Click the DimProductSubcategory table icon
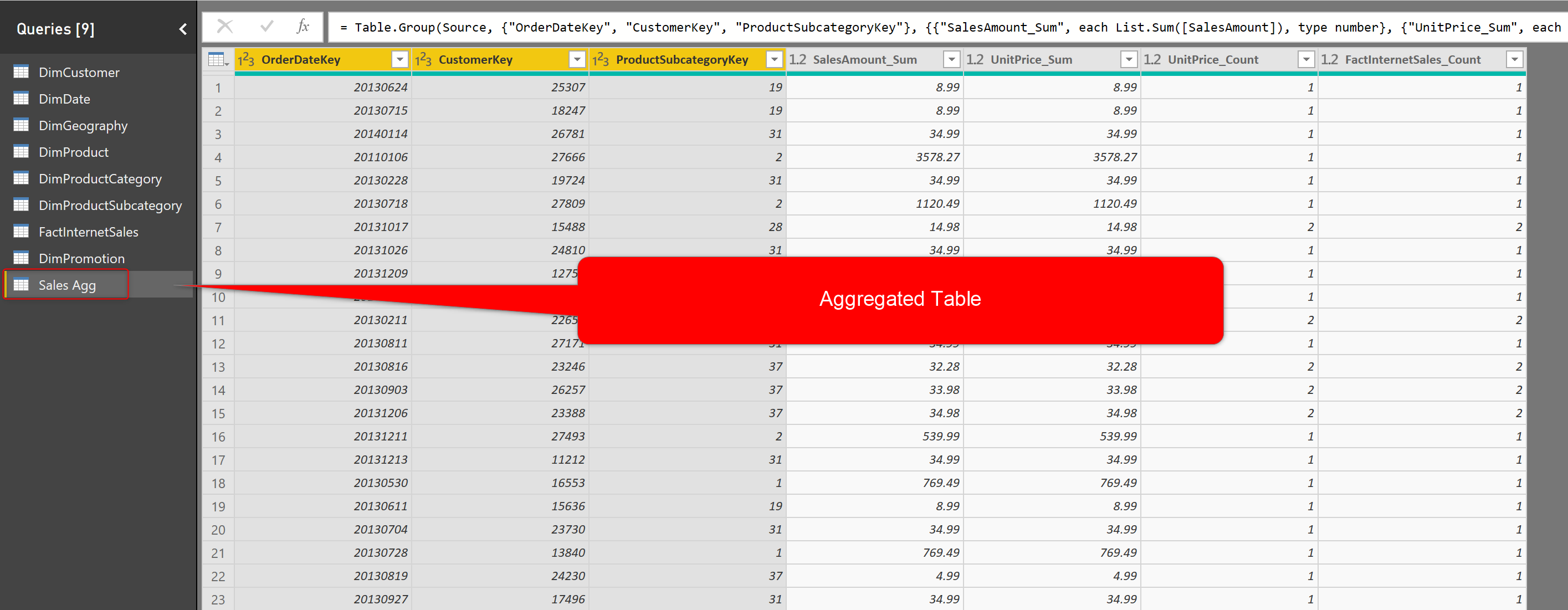The image size is (1568, 610). [x=21, y=204]
